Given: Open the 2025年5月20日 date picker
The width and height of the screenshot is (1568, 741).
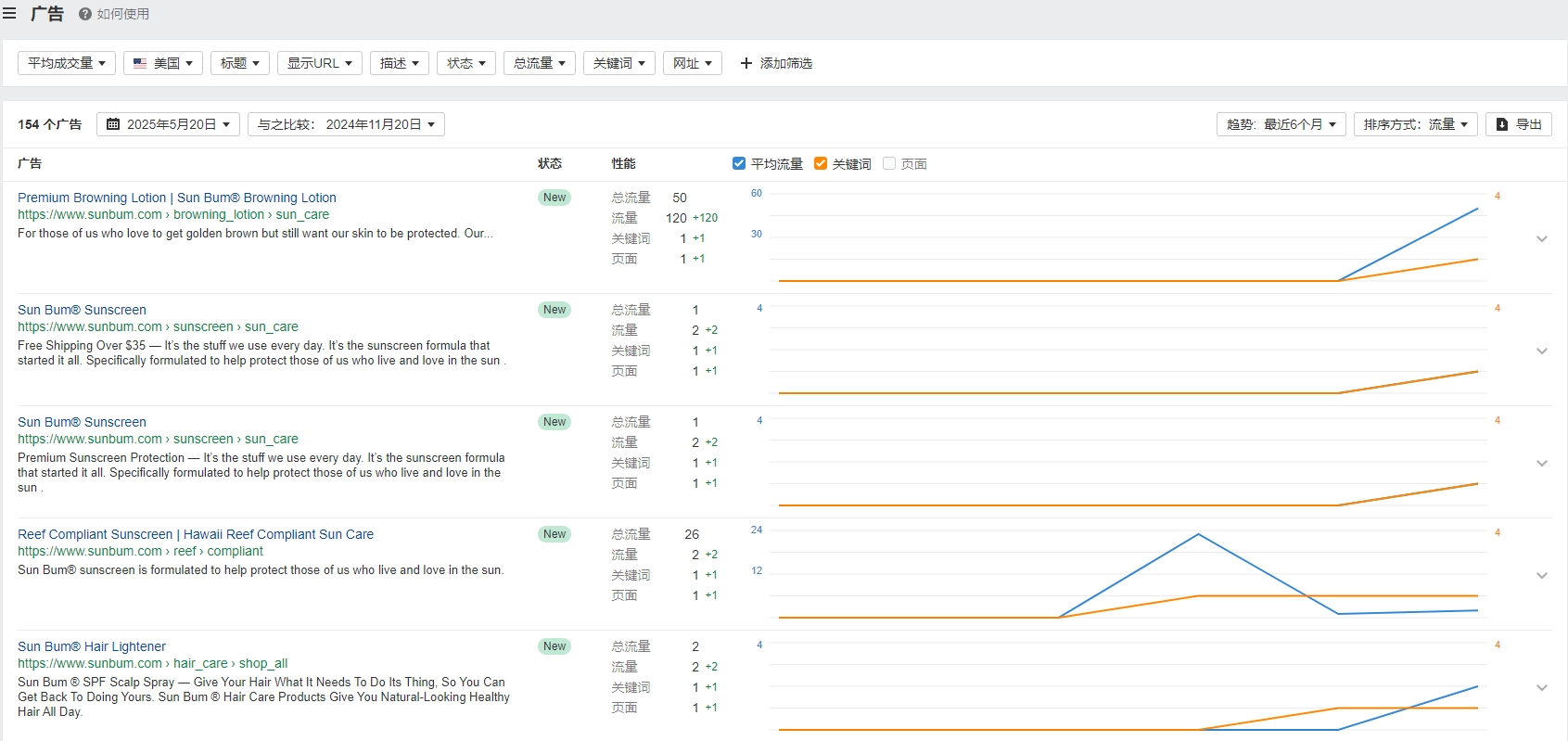Looking at the screenshot, I should 169,124.
